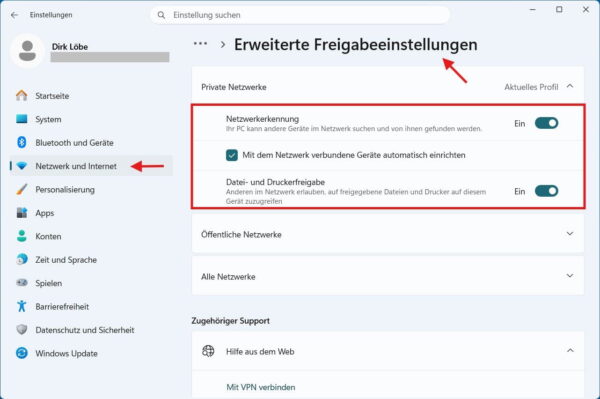Go to Windows Update page
The width and height of the screenshot is (600, 399).
[x=91, y=353]
